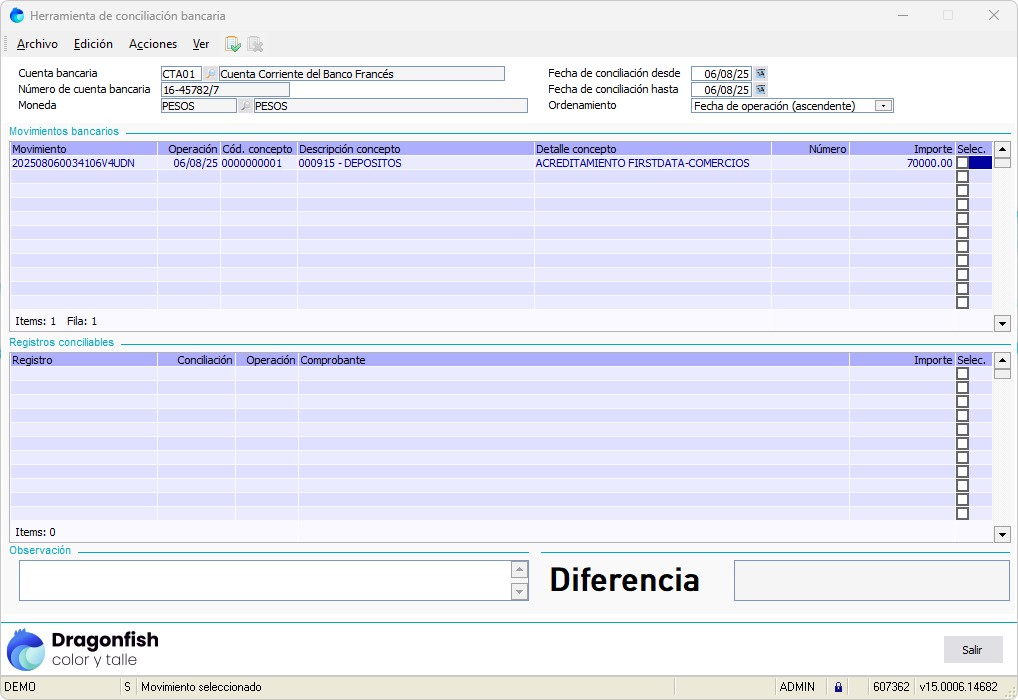Screen dimensions: 1018x700
Task: Click the blue highlighted cell next to first checkbox
Action: (x=980, y=163)
